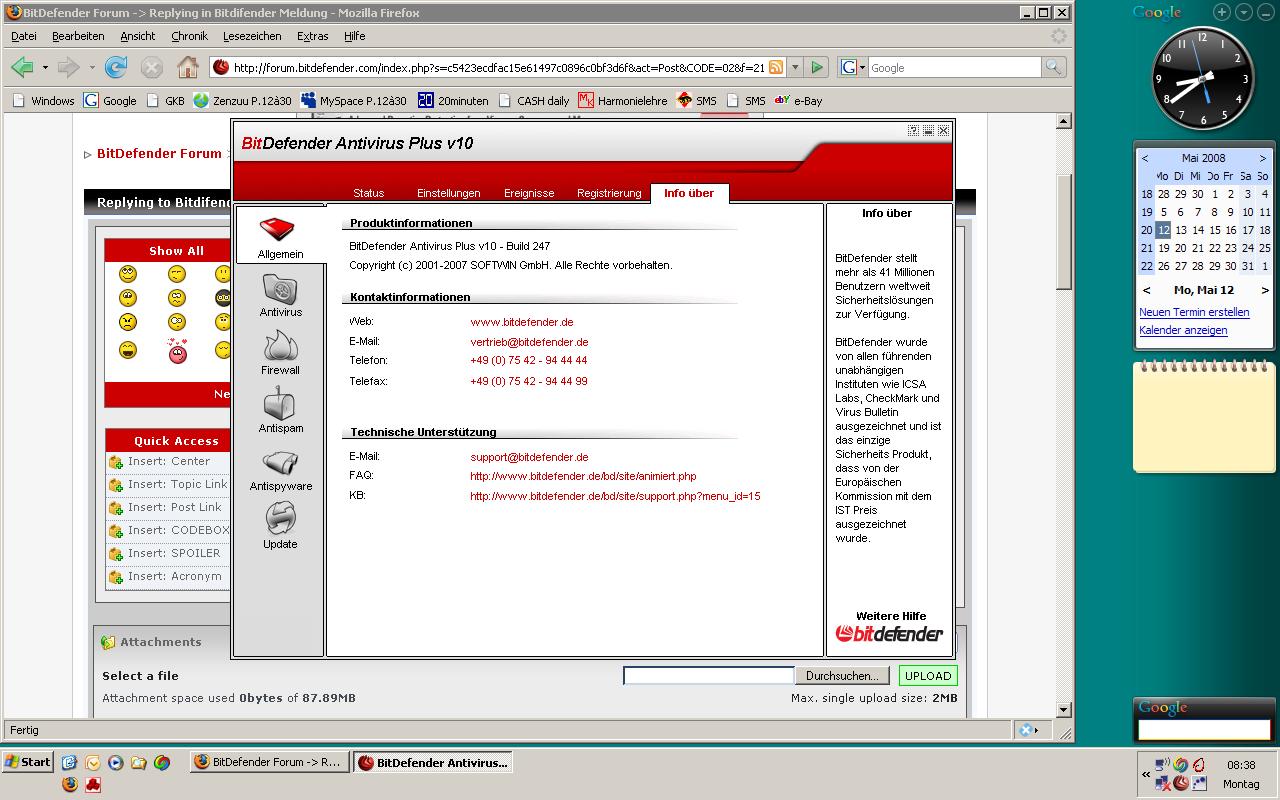Click the green Go arrow beside address bar
1280x800 pixels.
(817, 67)
